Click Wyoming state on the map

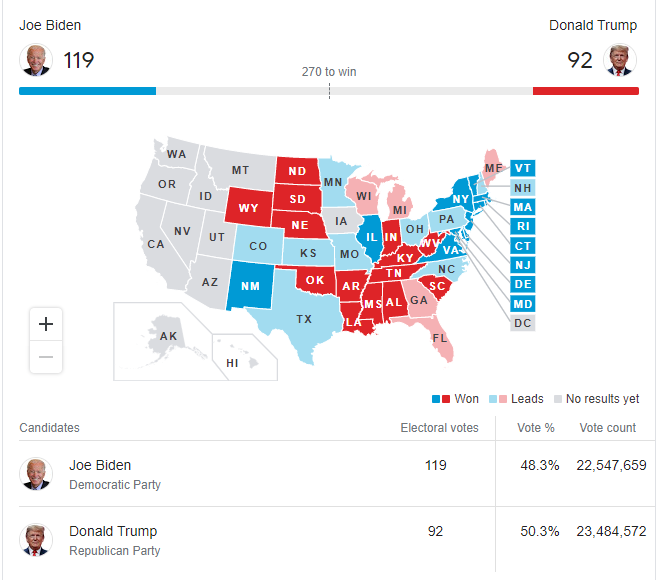coord(249,208)
